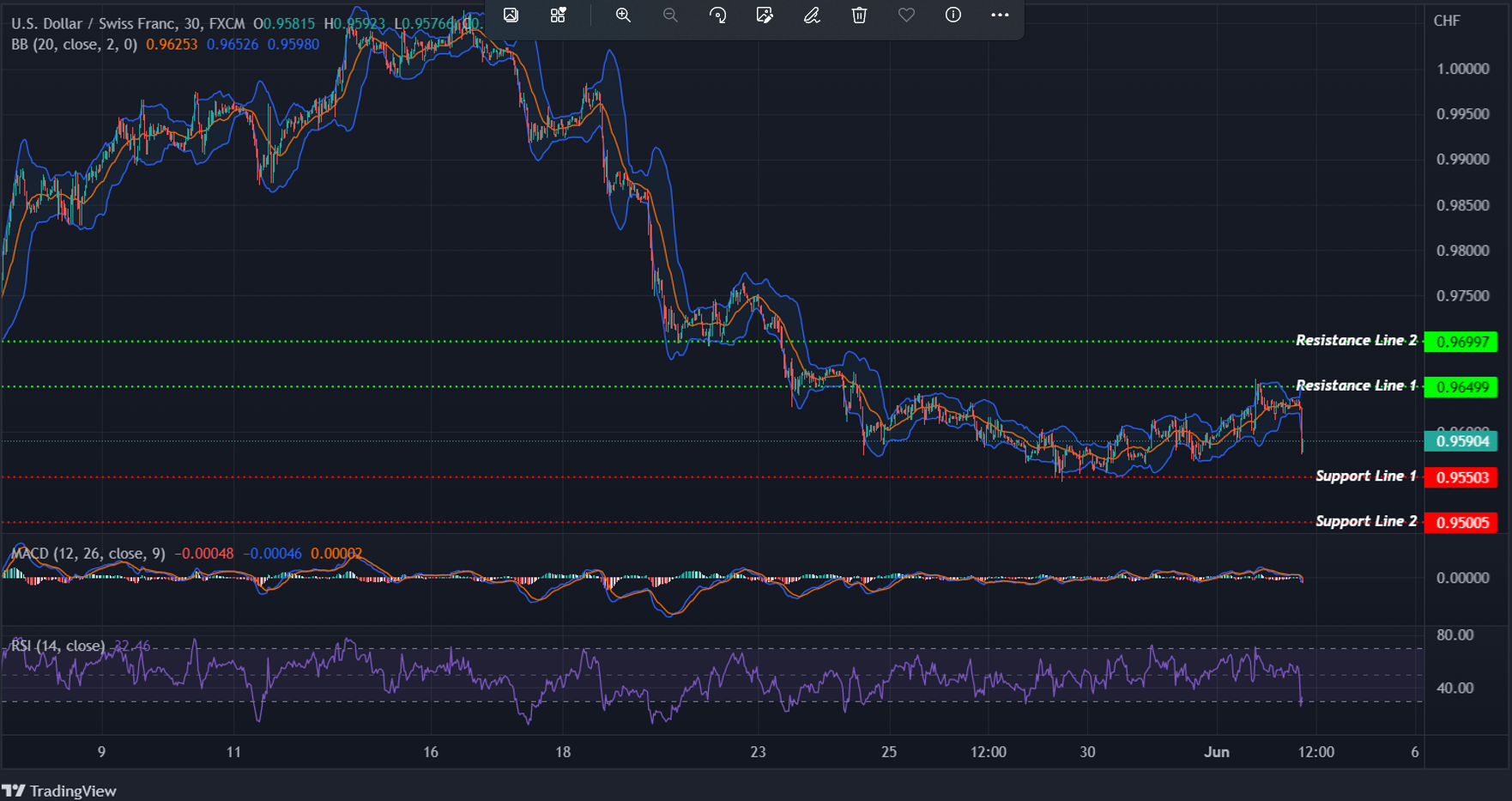Reset the chart view
The height and width of the screenshot is (801, 1512).
[x=717, y=15]
